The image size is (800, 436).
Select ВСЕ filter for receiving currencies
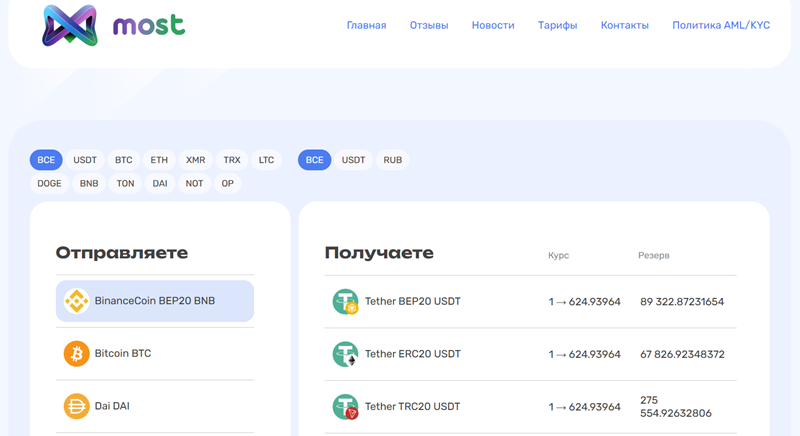coord(314,160)
